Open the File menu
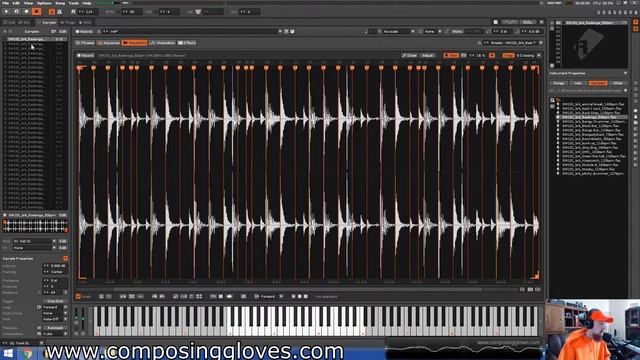640x360 pixels. pyautogui.click(x=5, y=3)
